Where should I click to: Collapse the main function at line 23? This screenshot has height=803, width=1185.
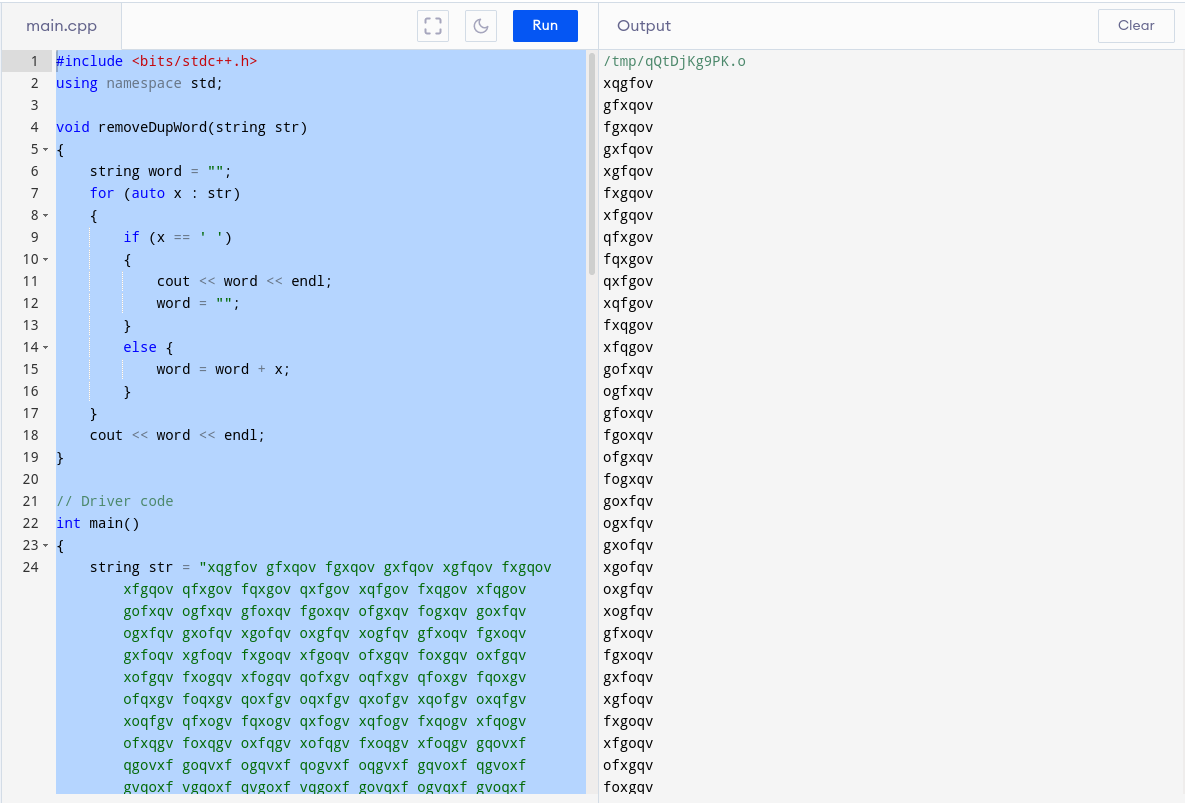tap(46, 546)
